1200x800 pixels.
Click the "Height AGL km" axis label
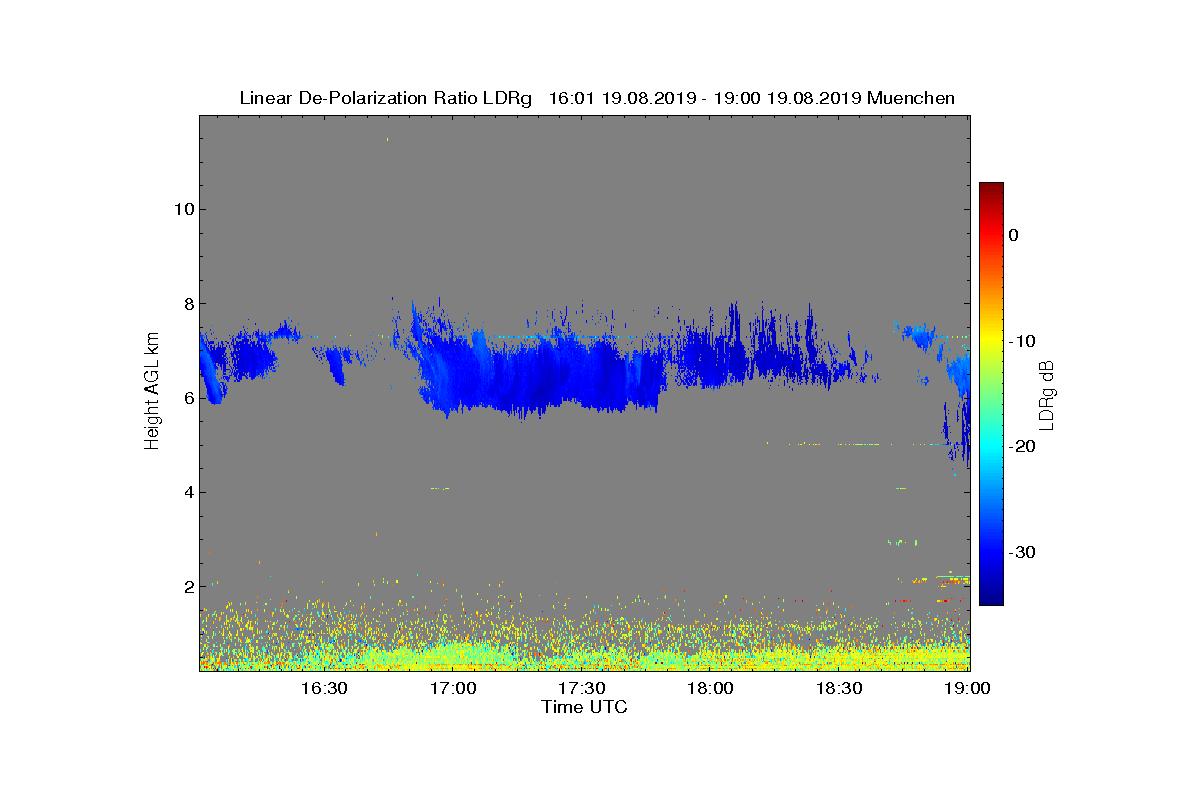pos(152,393)
